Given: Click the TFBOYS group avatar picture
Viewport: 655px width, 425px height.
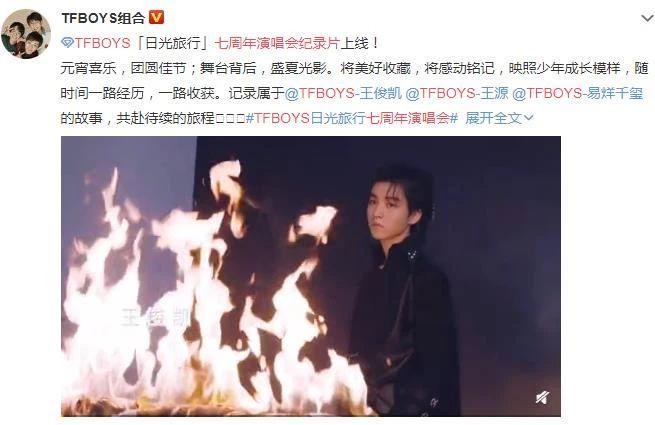Looking at the screenshot, I should (x=26, y=34).
